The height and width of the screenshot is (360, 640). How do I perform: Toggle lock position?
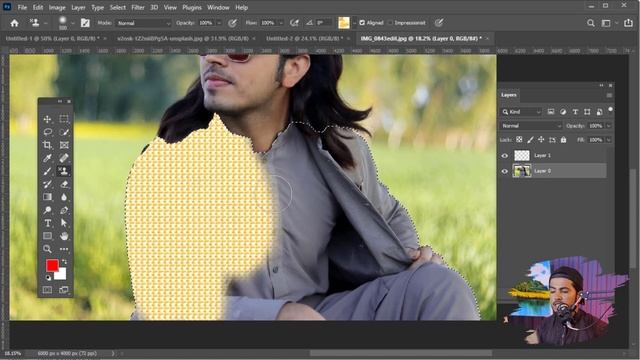pos(541,140)
